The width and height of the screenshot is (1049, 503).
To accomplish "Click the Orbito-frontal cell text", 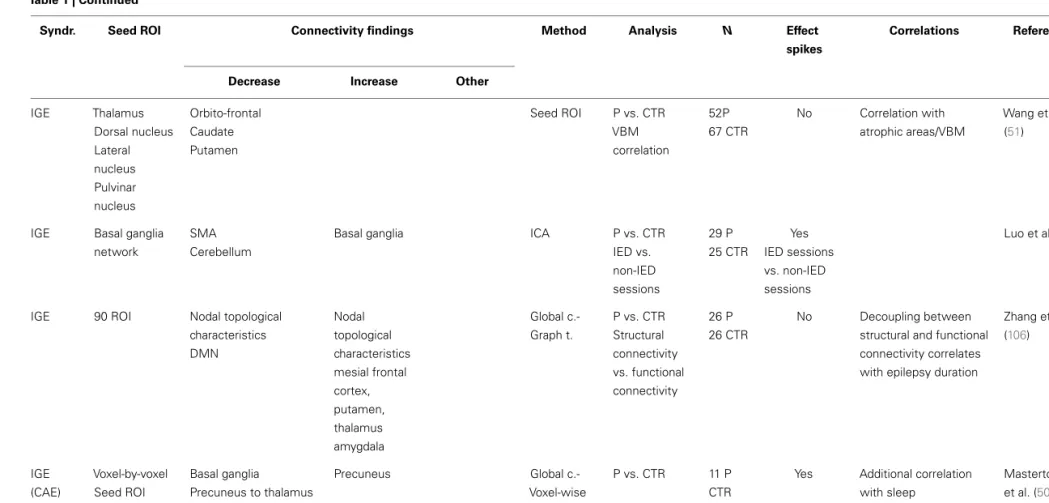I will coord(225,113).
